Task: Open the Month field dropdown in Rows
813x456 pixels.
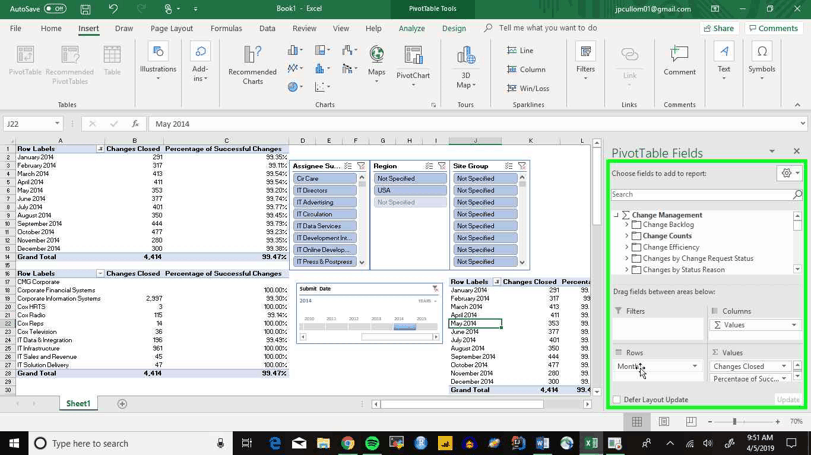Action: pos(694,366)
